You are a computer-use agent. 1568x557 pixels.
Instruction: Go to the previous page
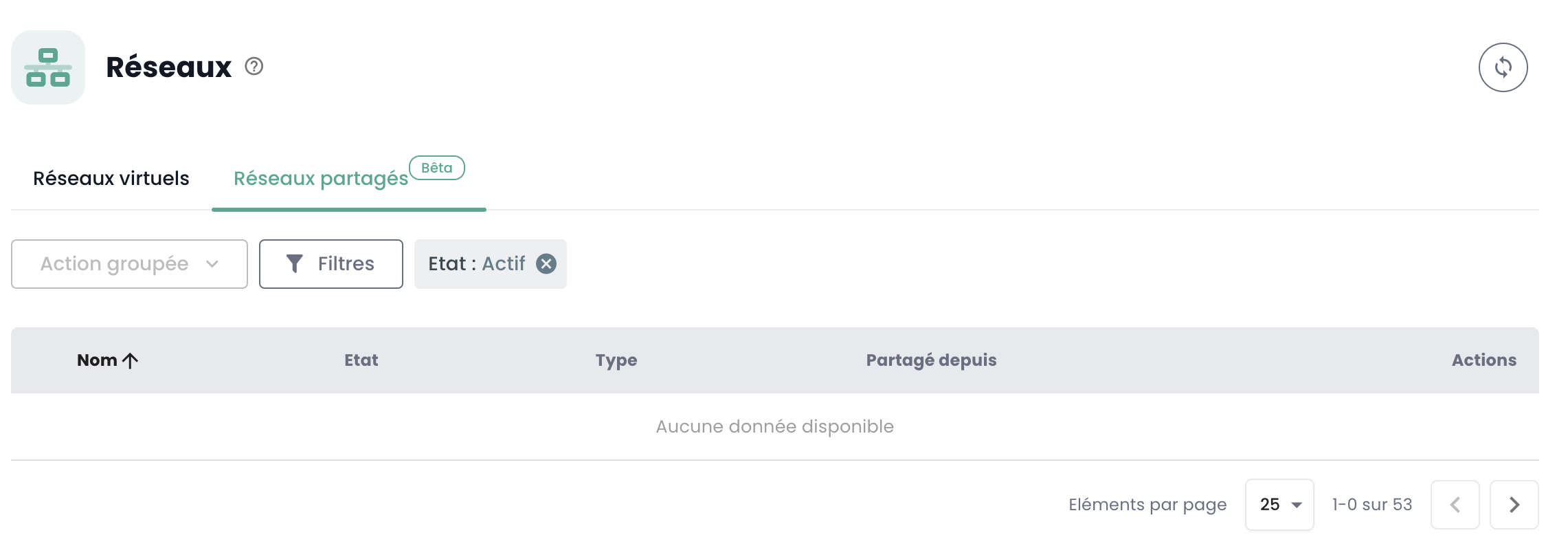point(1455,505)
